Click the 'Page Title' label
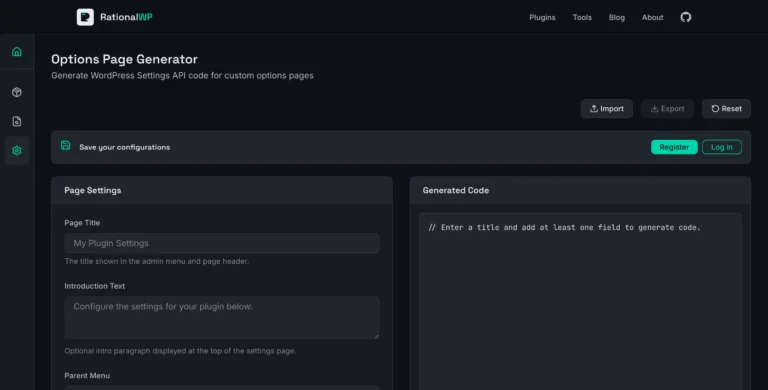This screenshot has height=390, width=768. coord(82,223)
